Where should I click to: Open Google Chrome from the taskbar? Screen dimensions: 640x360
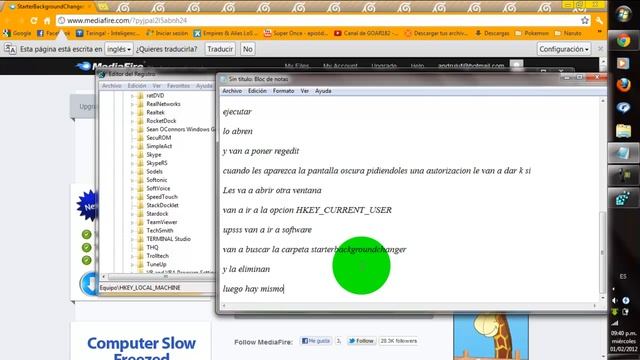pos(623,41)
